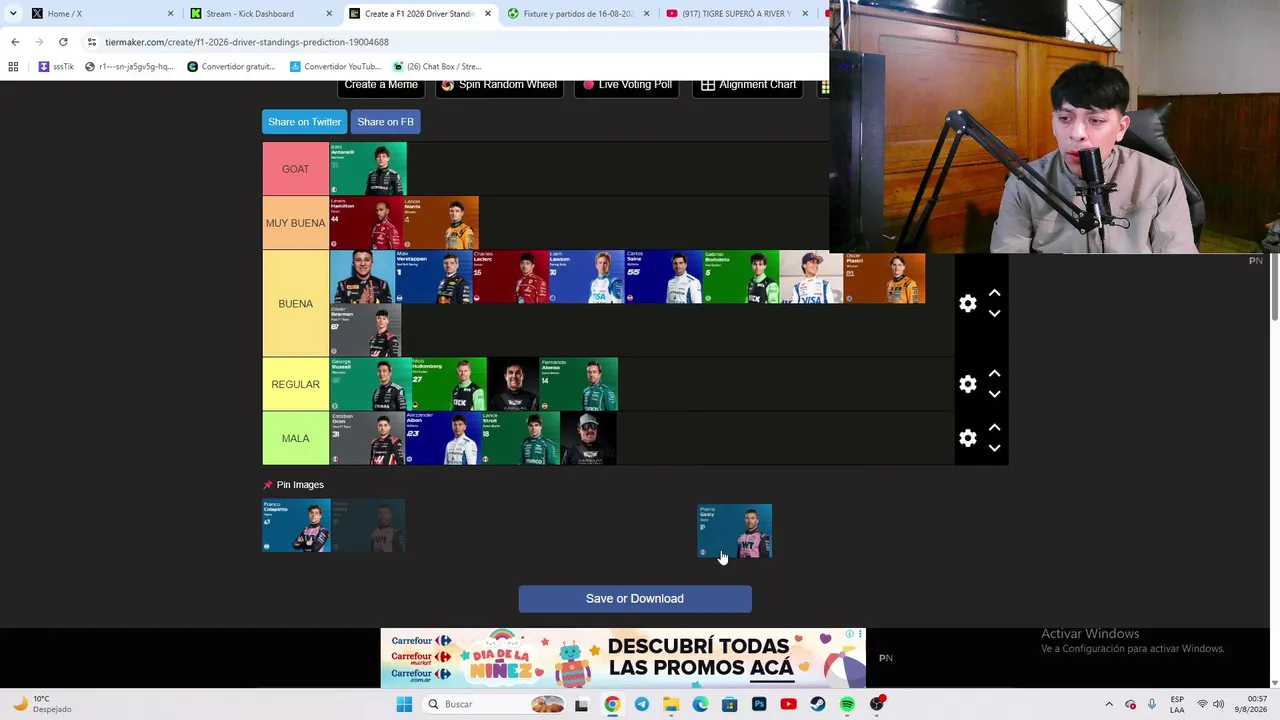Move the REGULAR tier row down
This screenshot has height=720, width=1280.
coord(994,394)
